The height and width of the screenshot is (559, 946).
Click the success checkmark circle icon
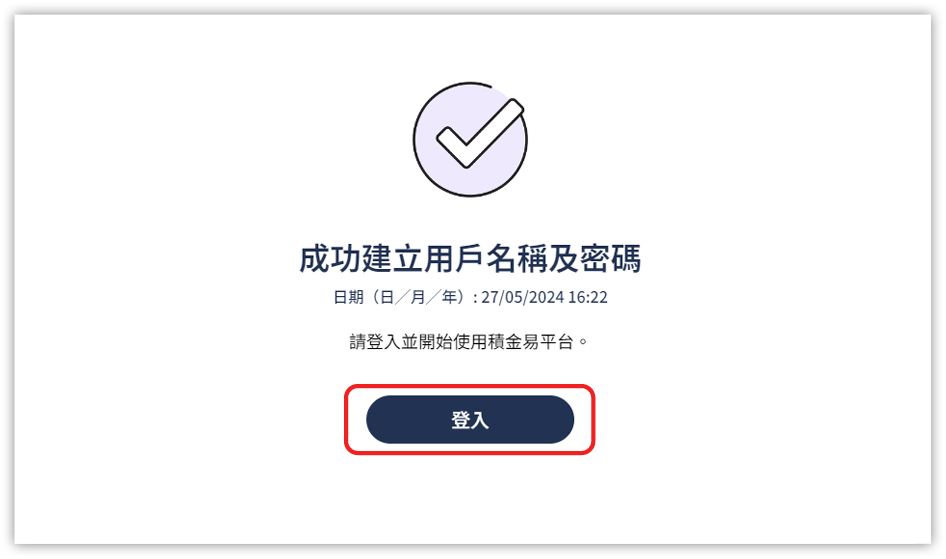(470, 139)
